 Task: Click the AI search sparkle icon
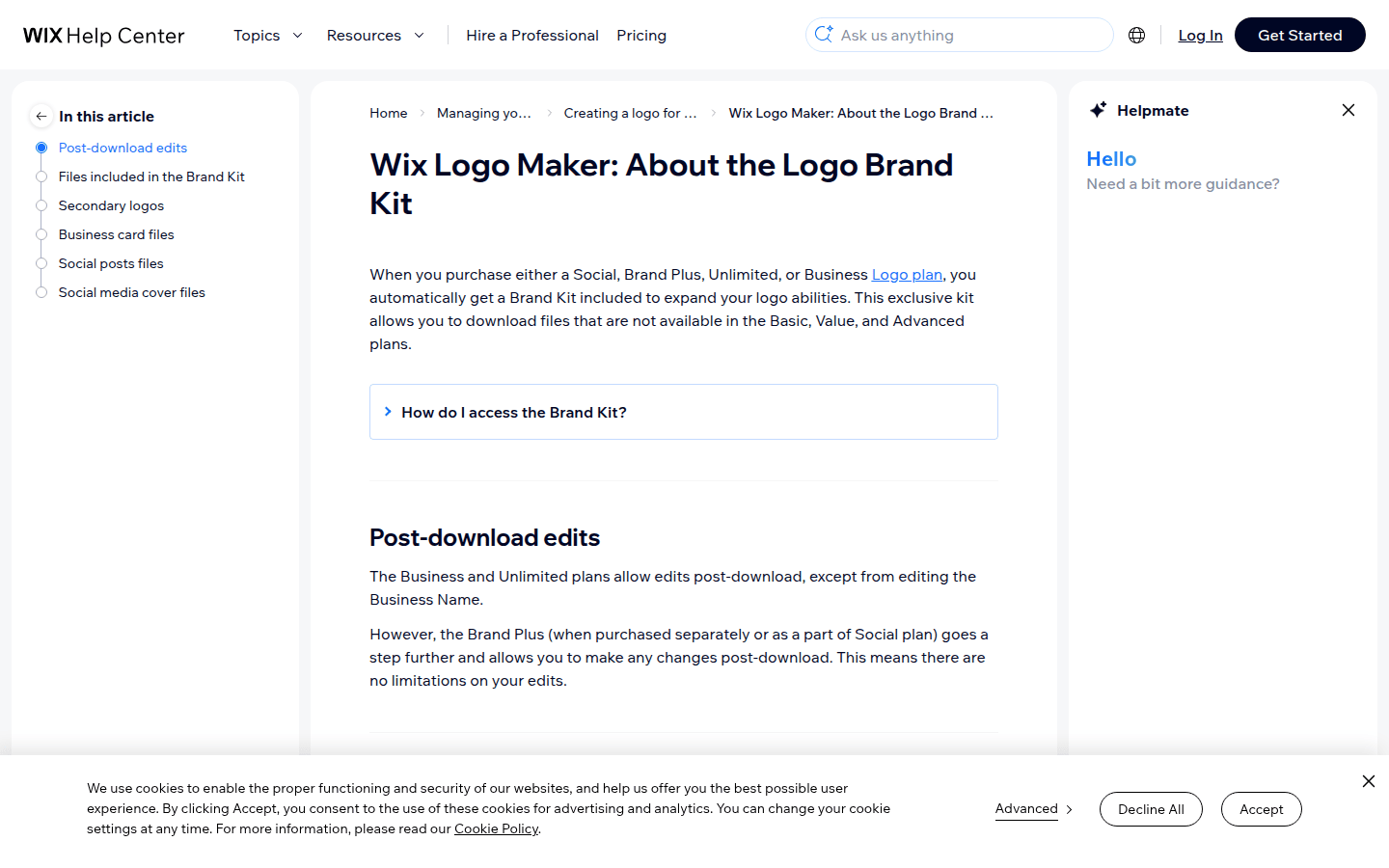(824, 34)
